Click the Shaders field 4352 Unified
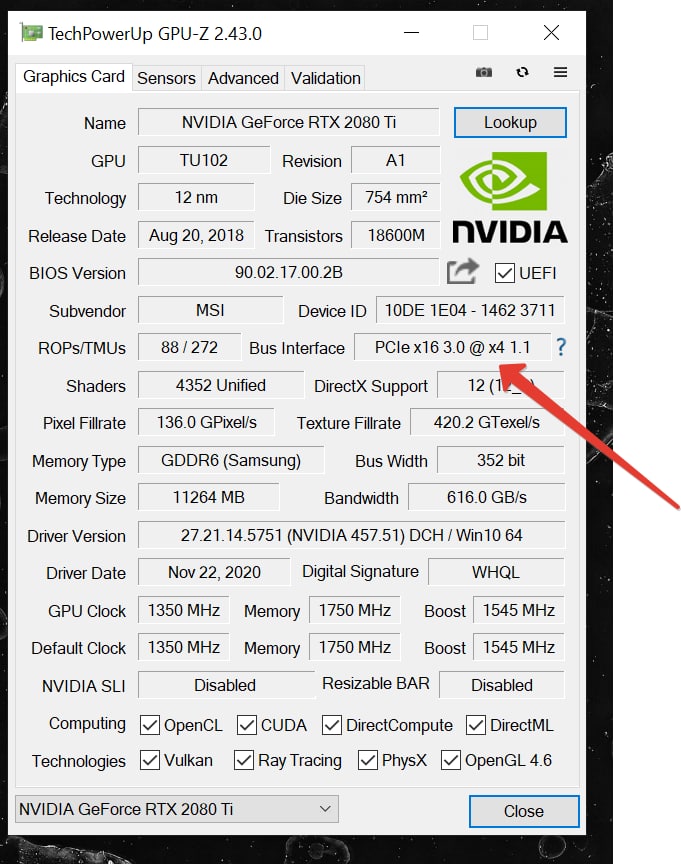Screen dimensions: 681x864 221,385
